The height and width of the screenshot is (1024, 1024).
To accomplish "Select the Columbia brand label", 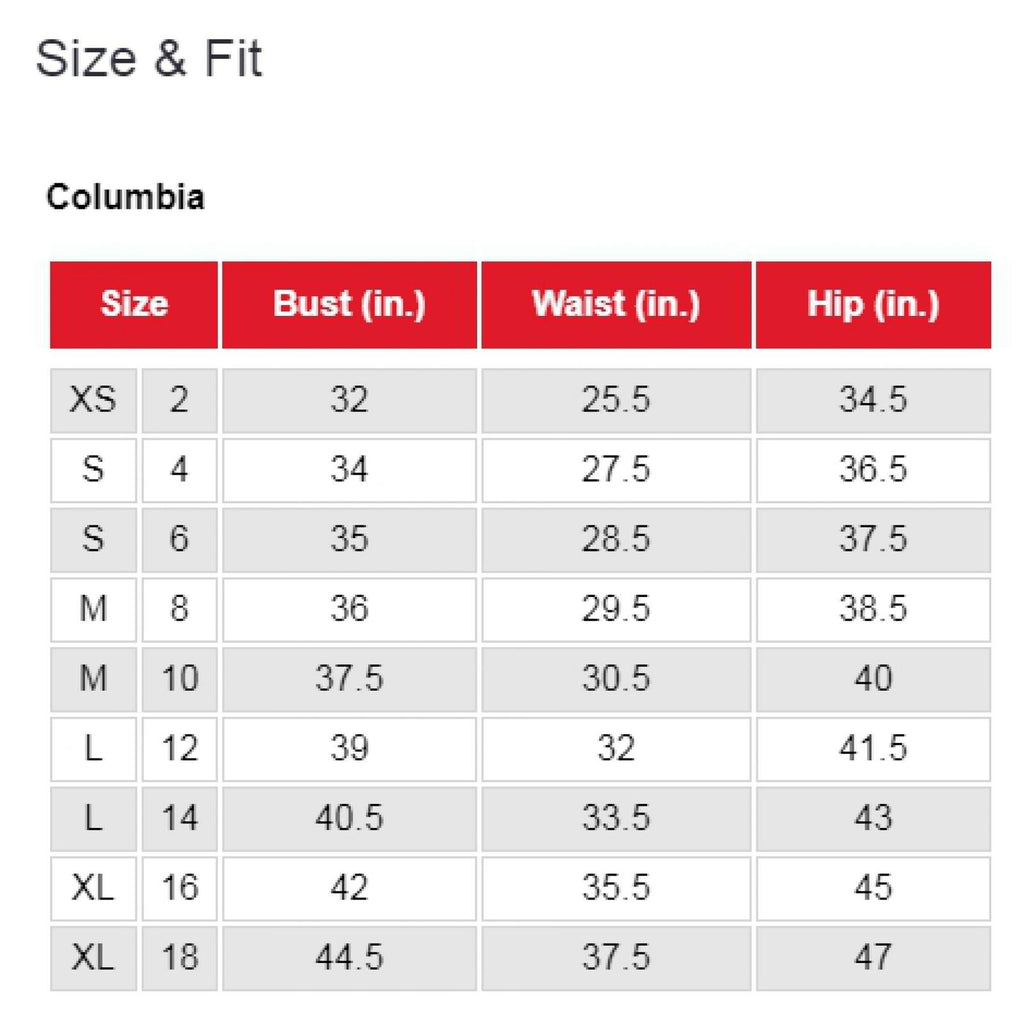I will coord(125,197).
